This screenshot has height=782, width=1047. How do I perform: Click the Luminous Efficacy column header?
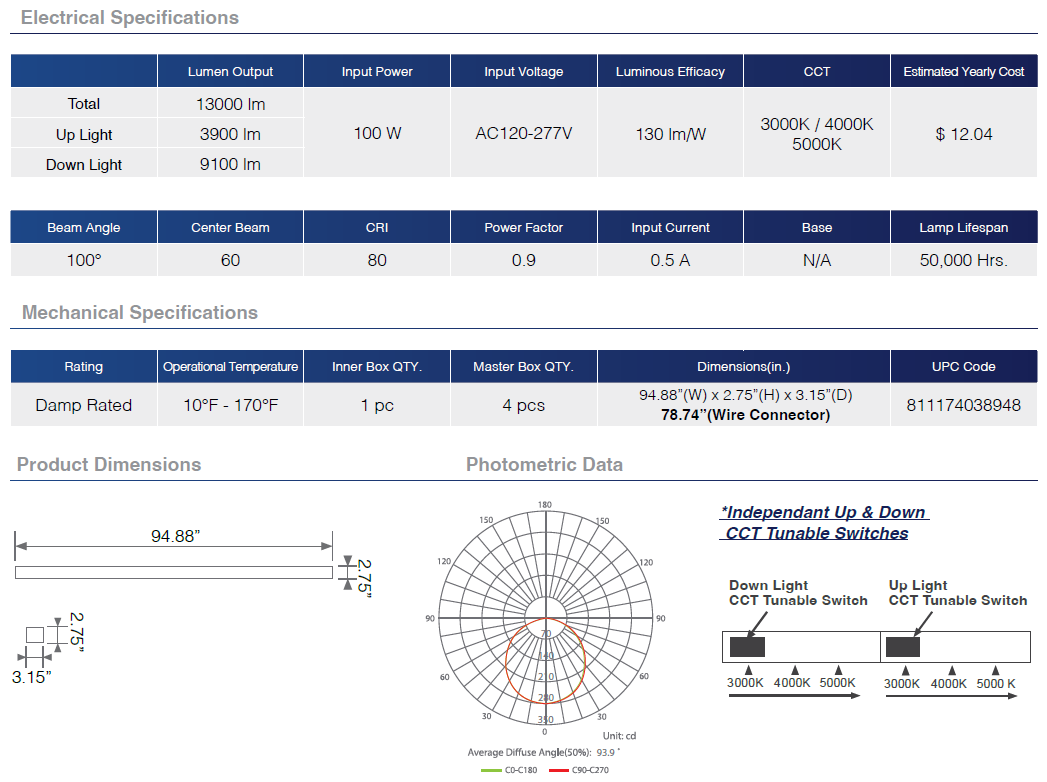[670, 72]
